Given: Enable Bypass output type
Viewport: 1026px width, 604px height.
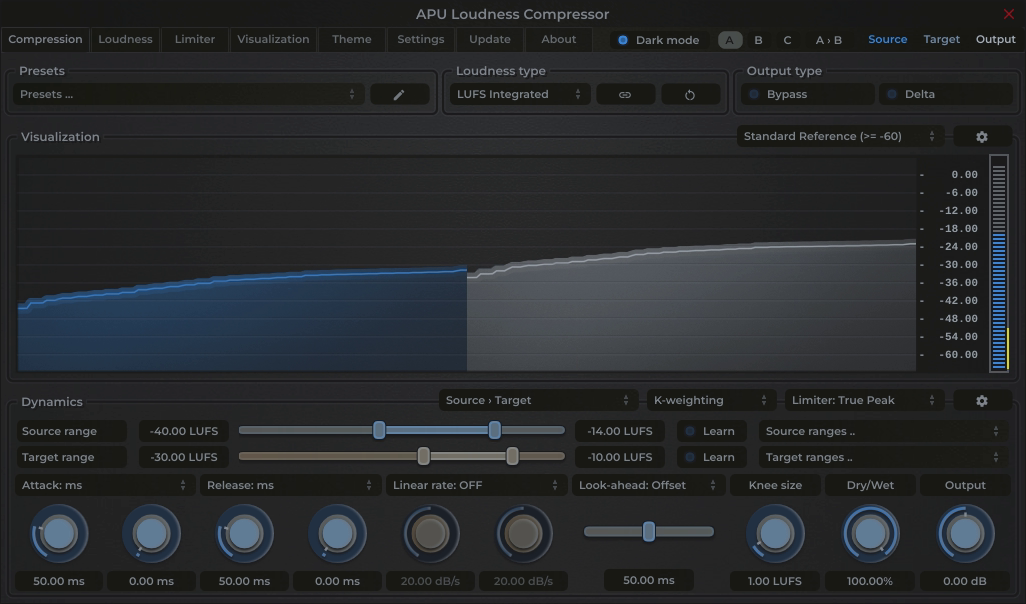Looking at the screenshot, I should (807, 94).
